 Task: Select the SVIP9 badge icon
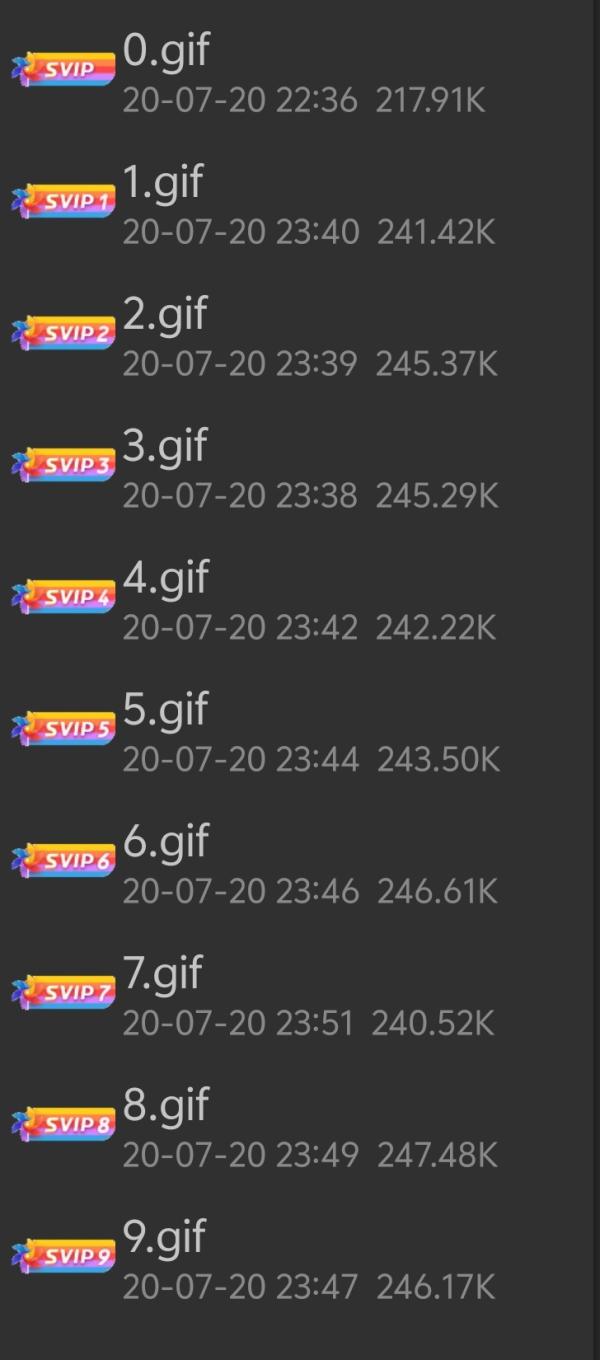coord(64,1257)
